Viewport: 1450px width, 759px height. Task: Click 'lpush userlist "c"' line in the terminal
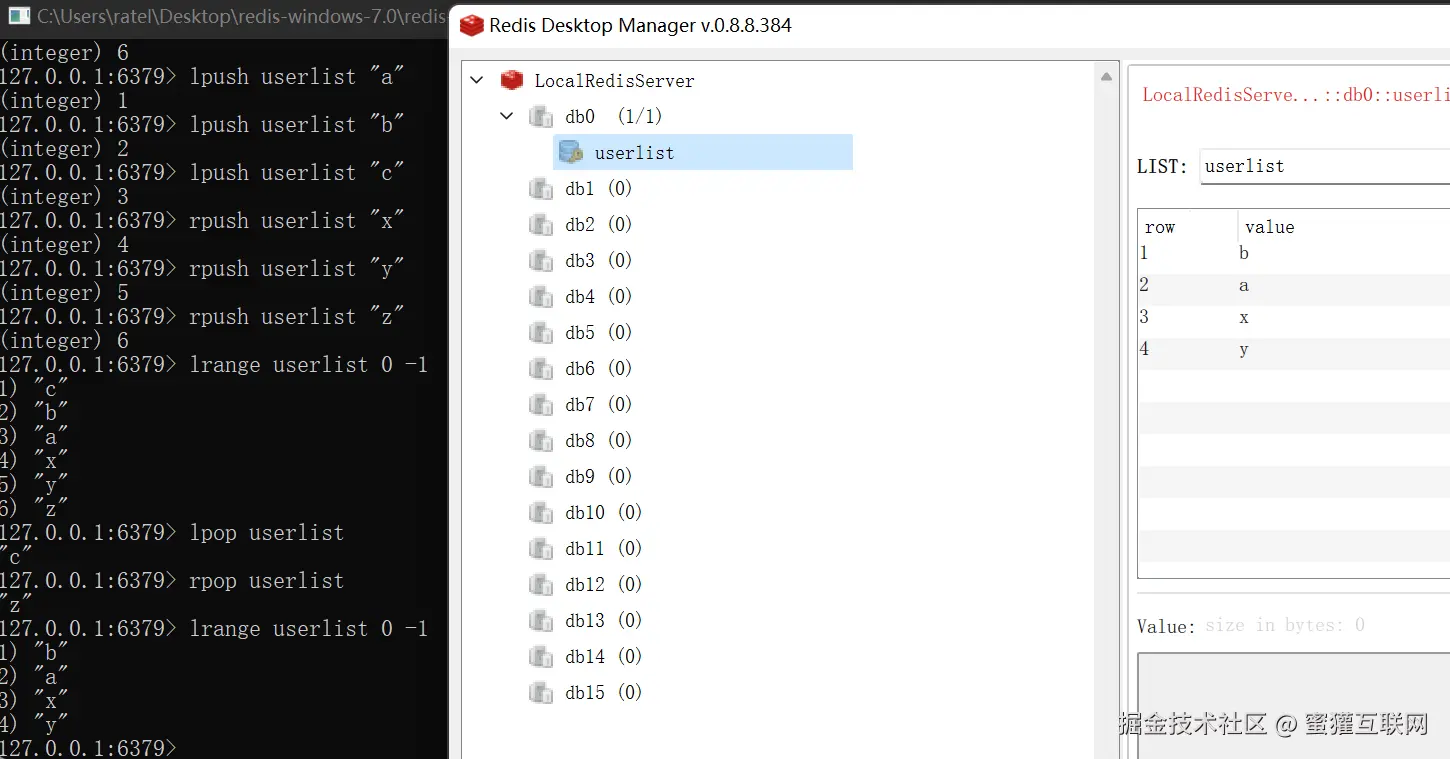202,173
